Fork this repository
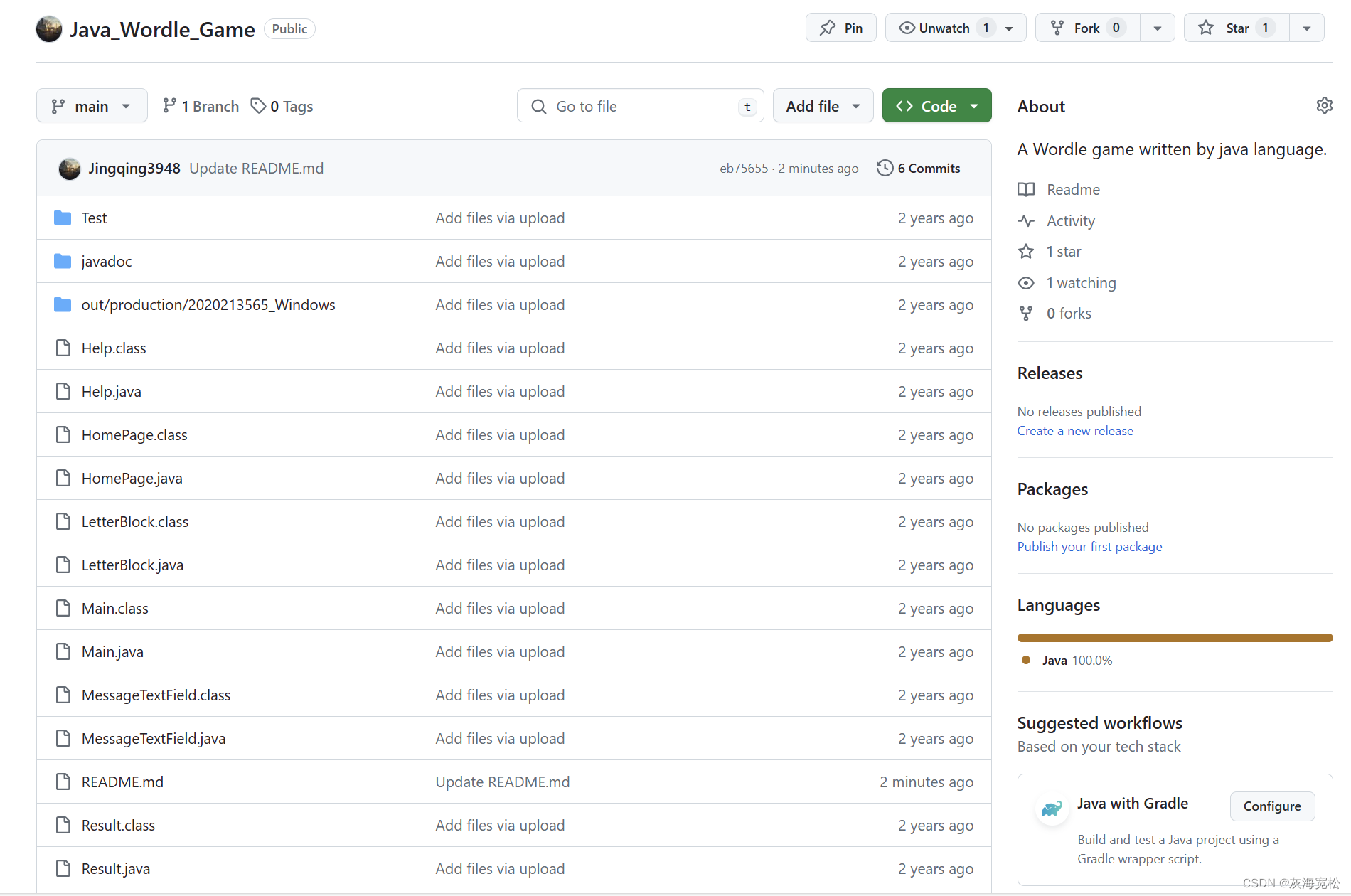 (x=1088, y=28)
